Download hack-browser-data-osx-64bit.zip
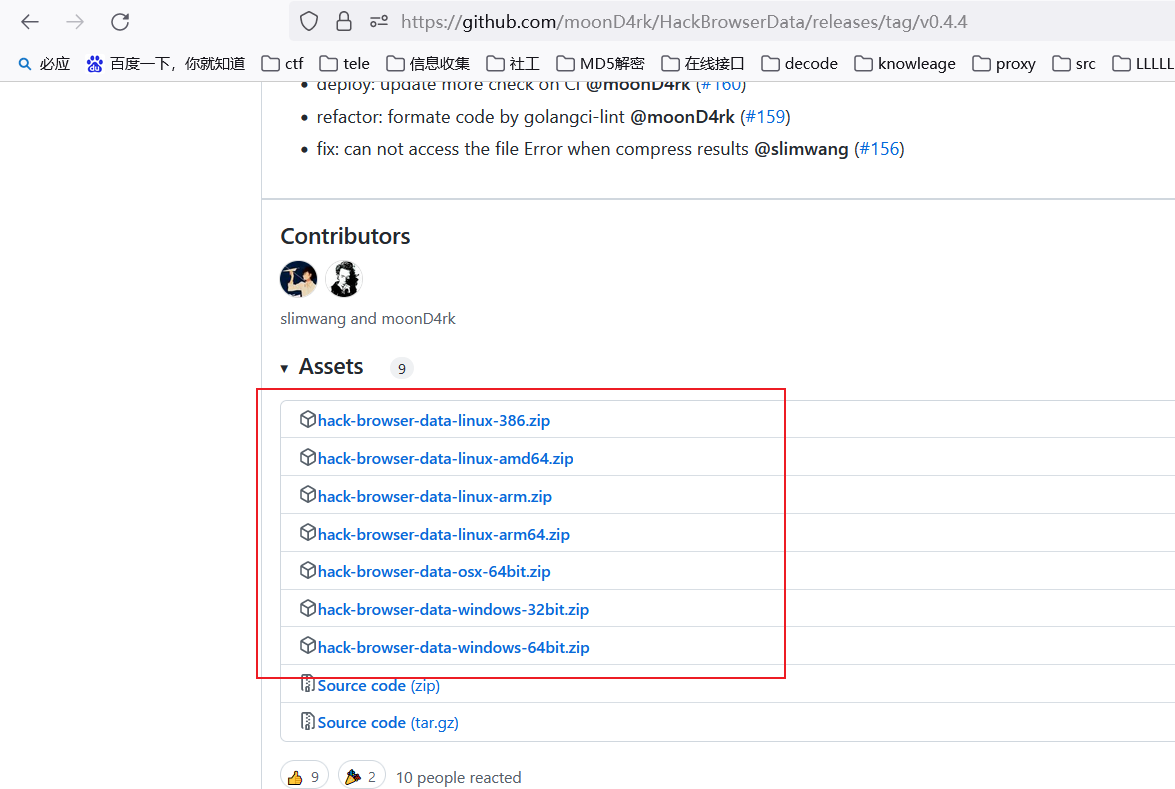1175x789 pixels. 434,572
